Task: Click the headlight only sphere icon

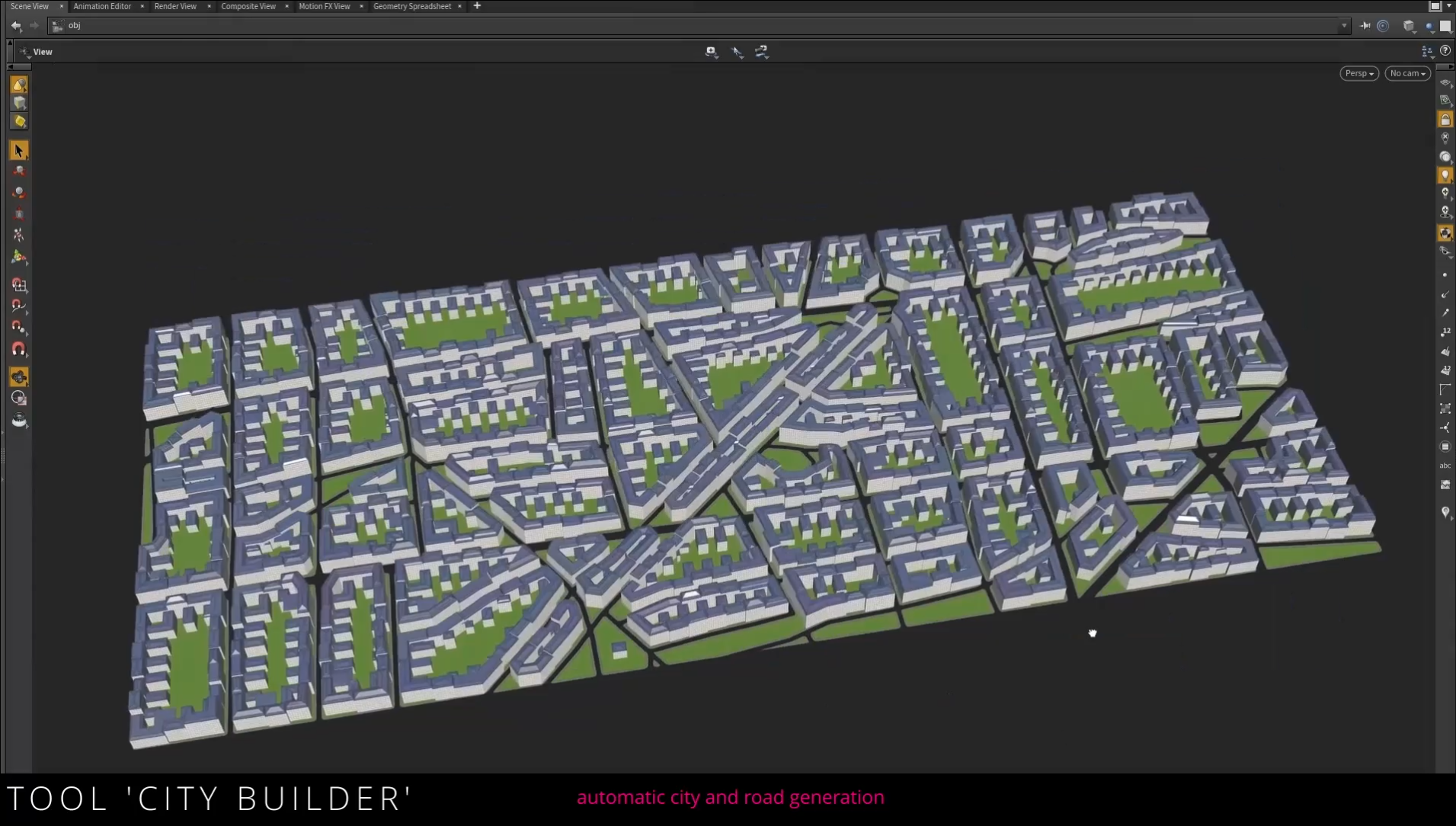Action: (1445, 157)
